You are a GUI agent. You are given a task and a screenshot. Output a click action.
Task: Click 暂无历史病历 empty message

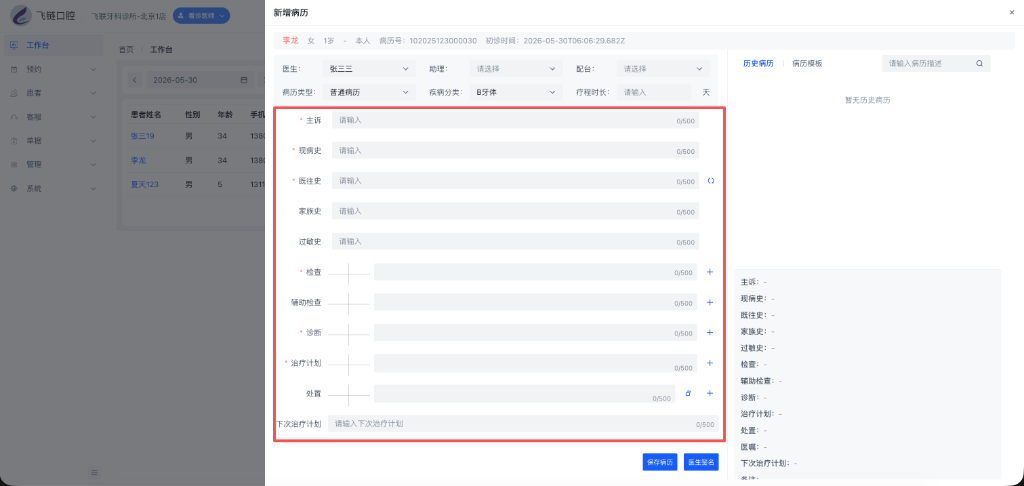[867, 101]
